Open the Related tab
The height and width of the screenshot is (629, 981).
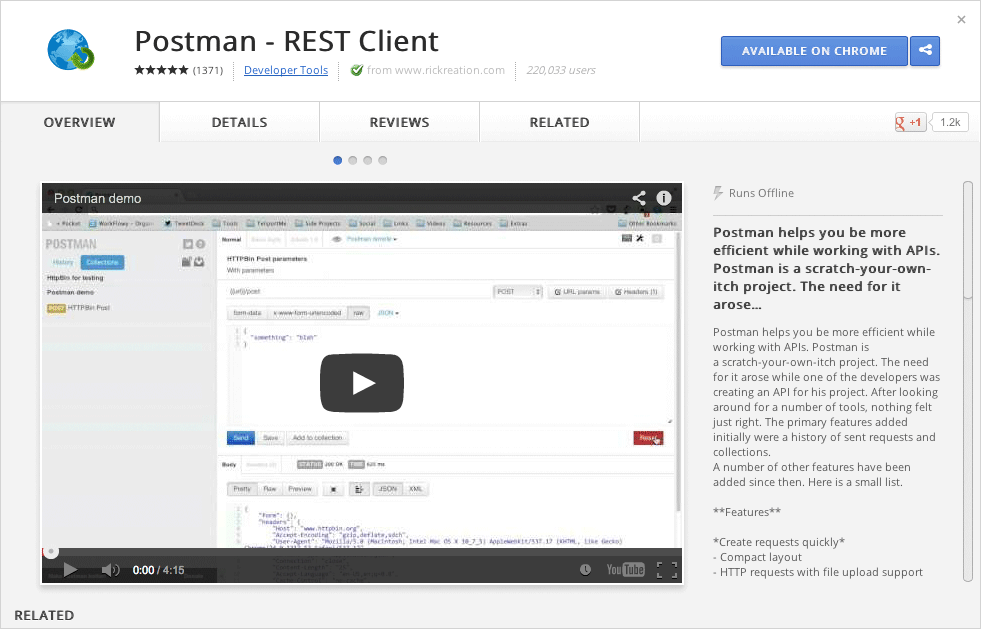560,122
